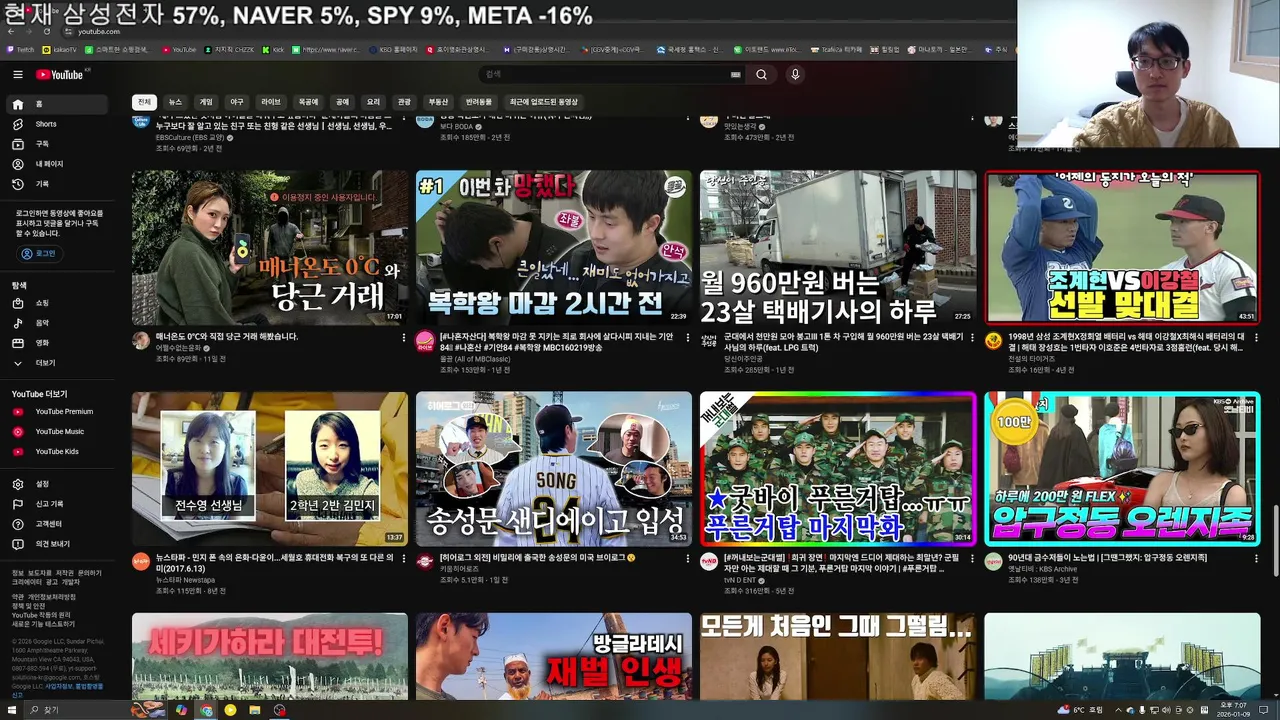Select the 라이브 filter chip

pyautogui.click(x=271, y=102)
